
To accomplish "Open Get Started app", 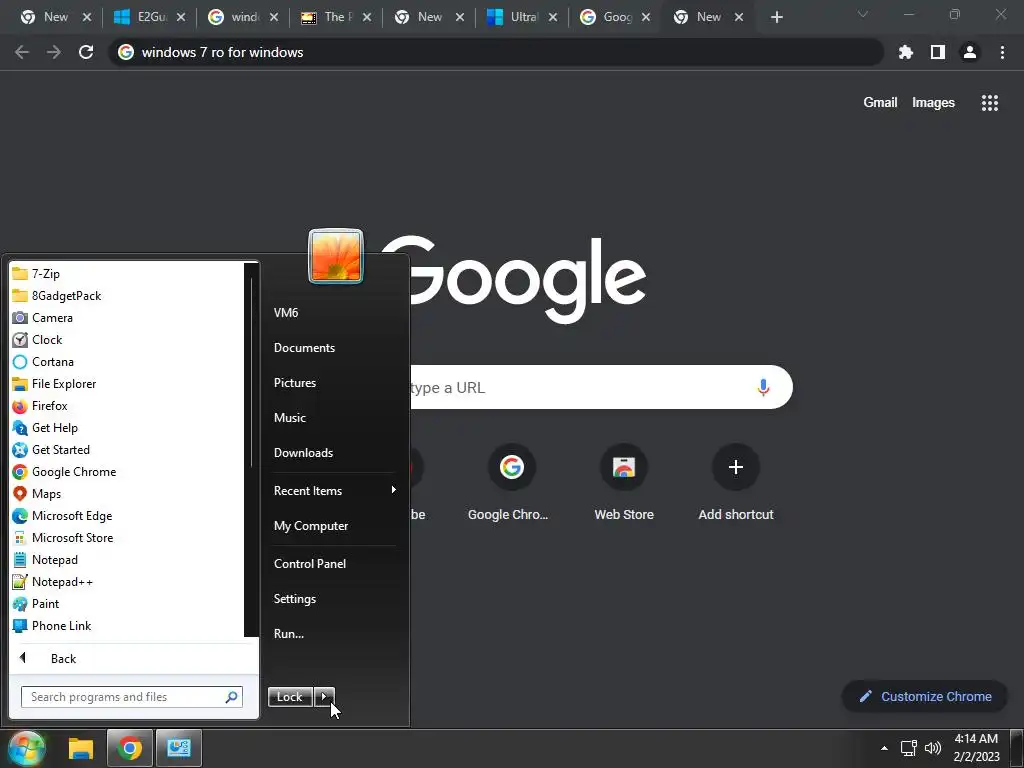I will tap(52, 450).
